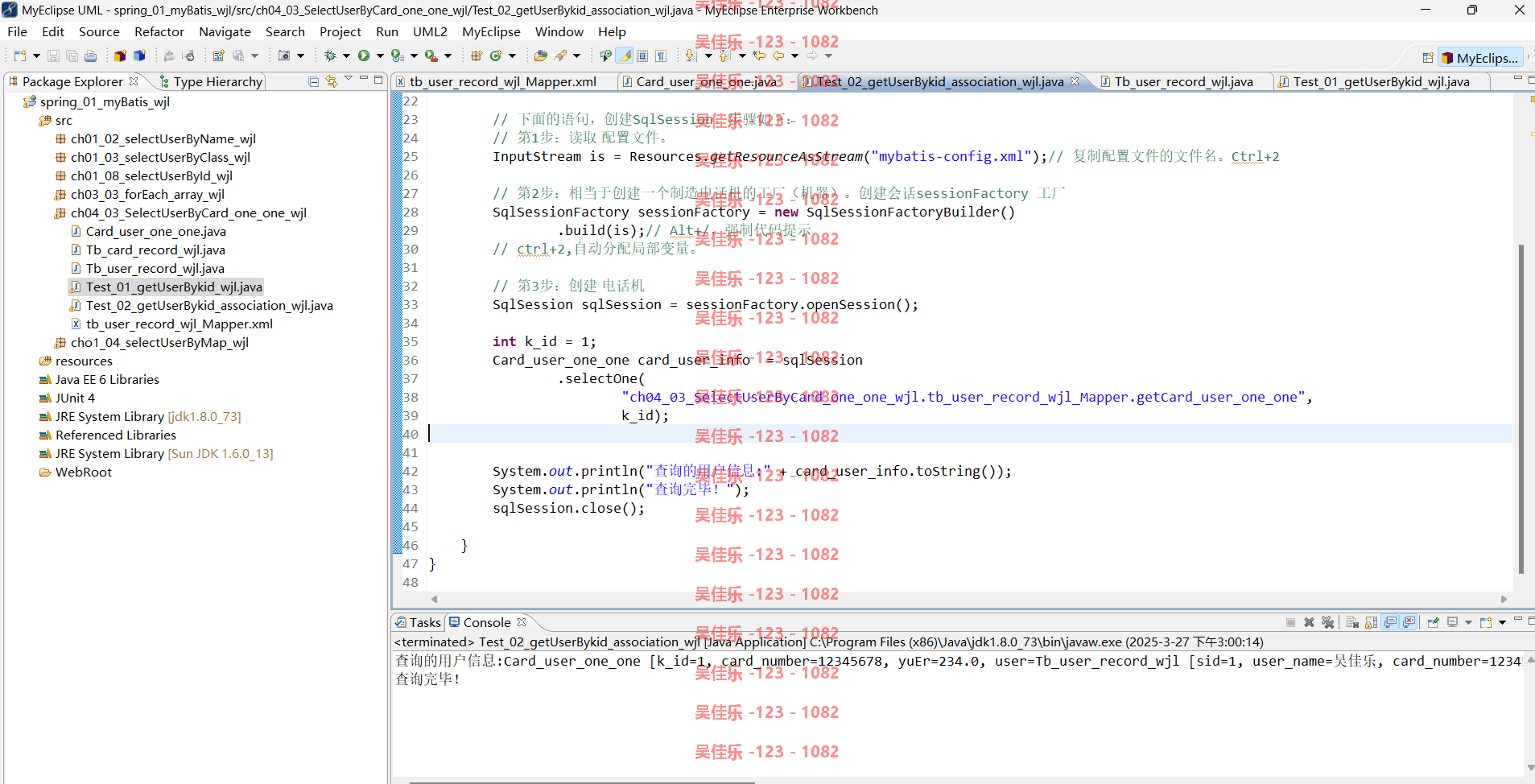This screenshot has width=1535, height=784.
Task: Open the Package Explorer View Menu triangle
Action: pos(349,79)
